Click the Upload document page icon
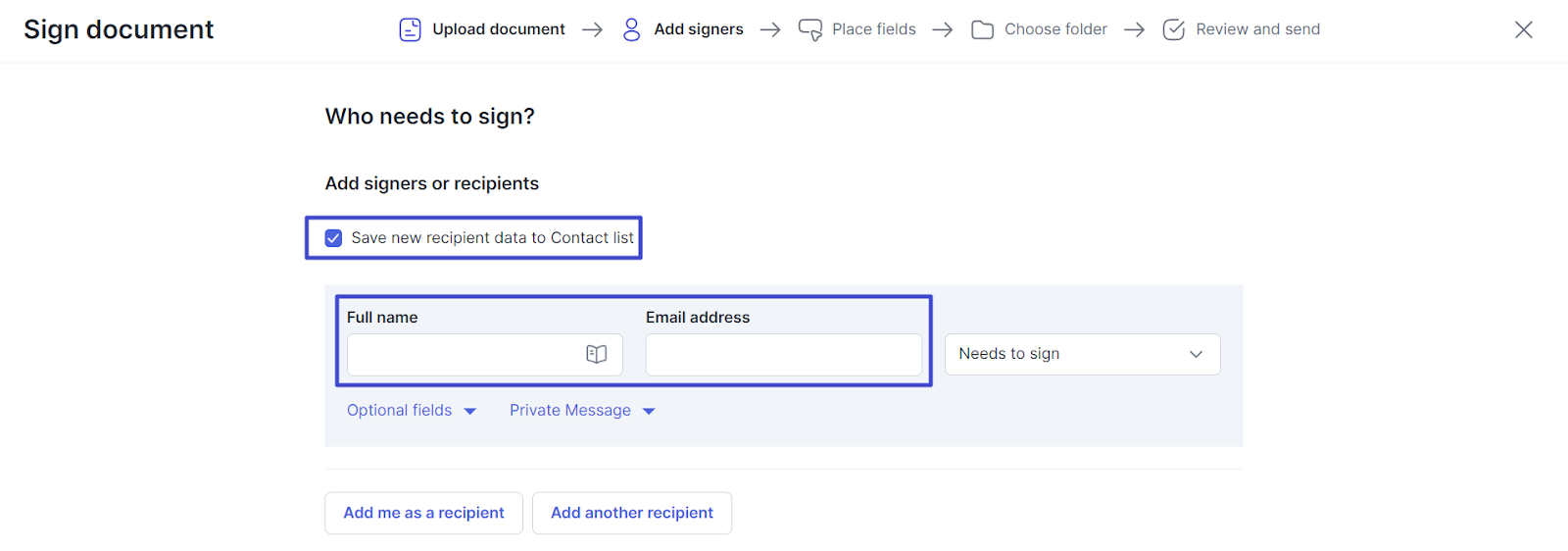 click(410, 29)
